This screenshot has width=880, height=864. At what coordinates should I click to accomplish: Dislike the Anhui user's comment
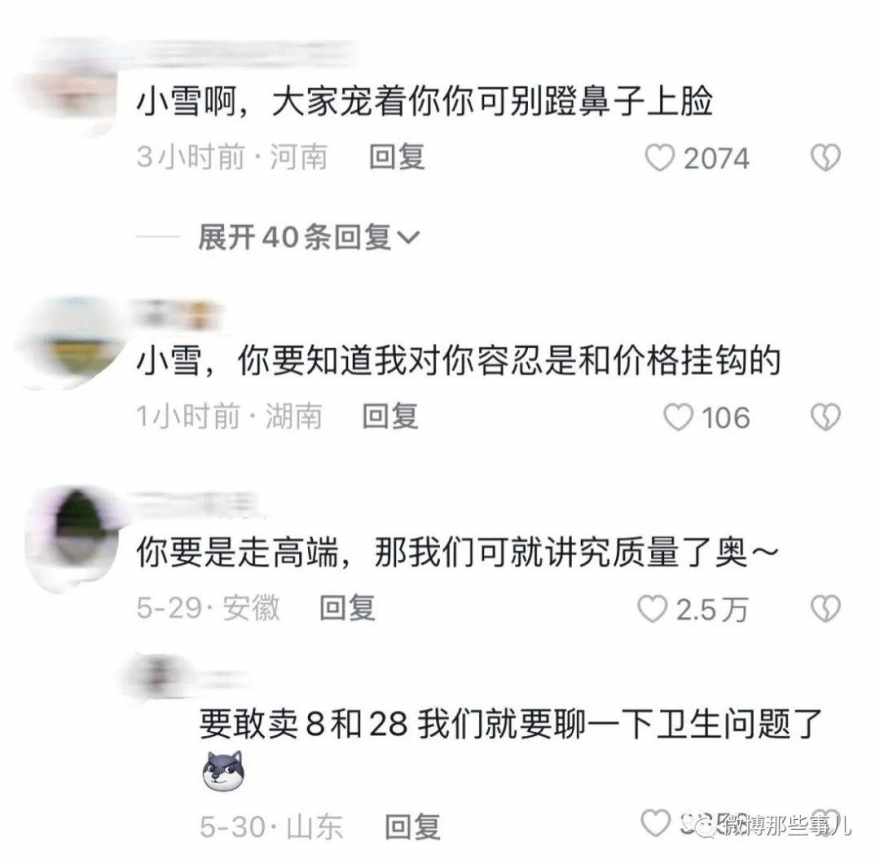pyautogui.click(x=826, y=609)
